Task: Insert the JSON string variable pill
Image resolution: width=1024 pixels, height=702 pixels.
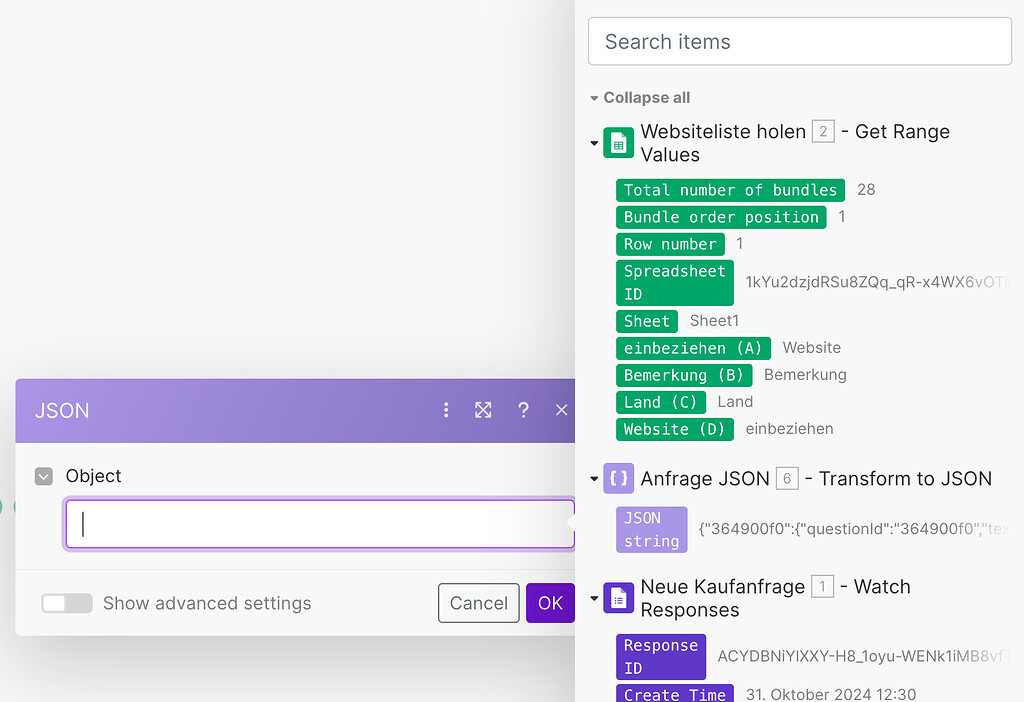Action: (651, 528)
